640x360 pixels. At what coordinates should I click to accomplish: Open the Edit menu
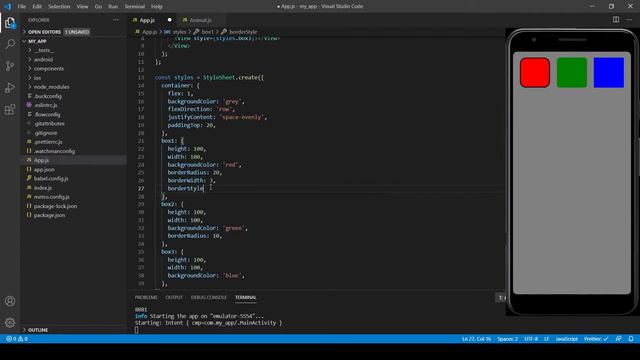[37, 7]
